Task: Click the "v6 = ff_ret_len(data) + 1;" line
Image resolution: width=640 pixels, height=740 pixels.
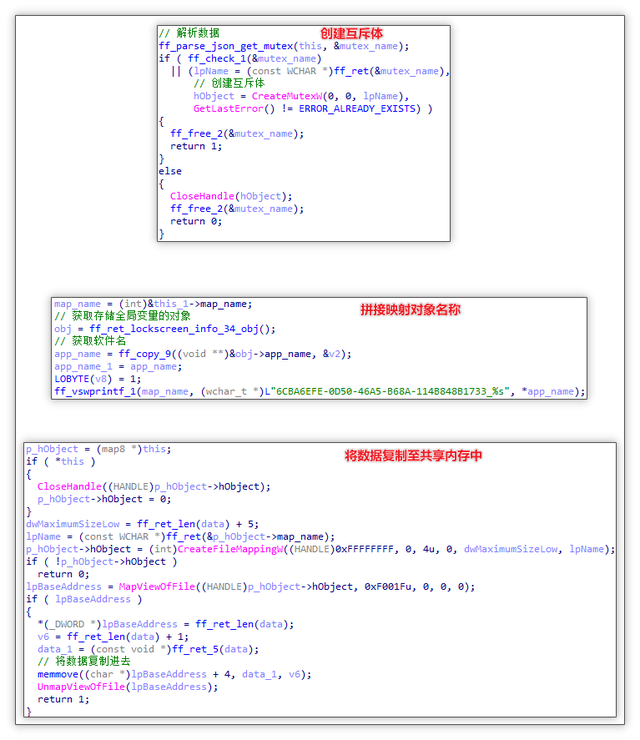Action: 113,637
